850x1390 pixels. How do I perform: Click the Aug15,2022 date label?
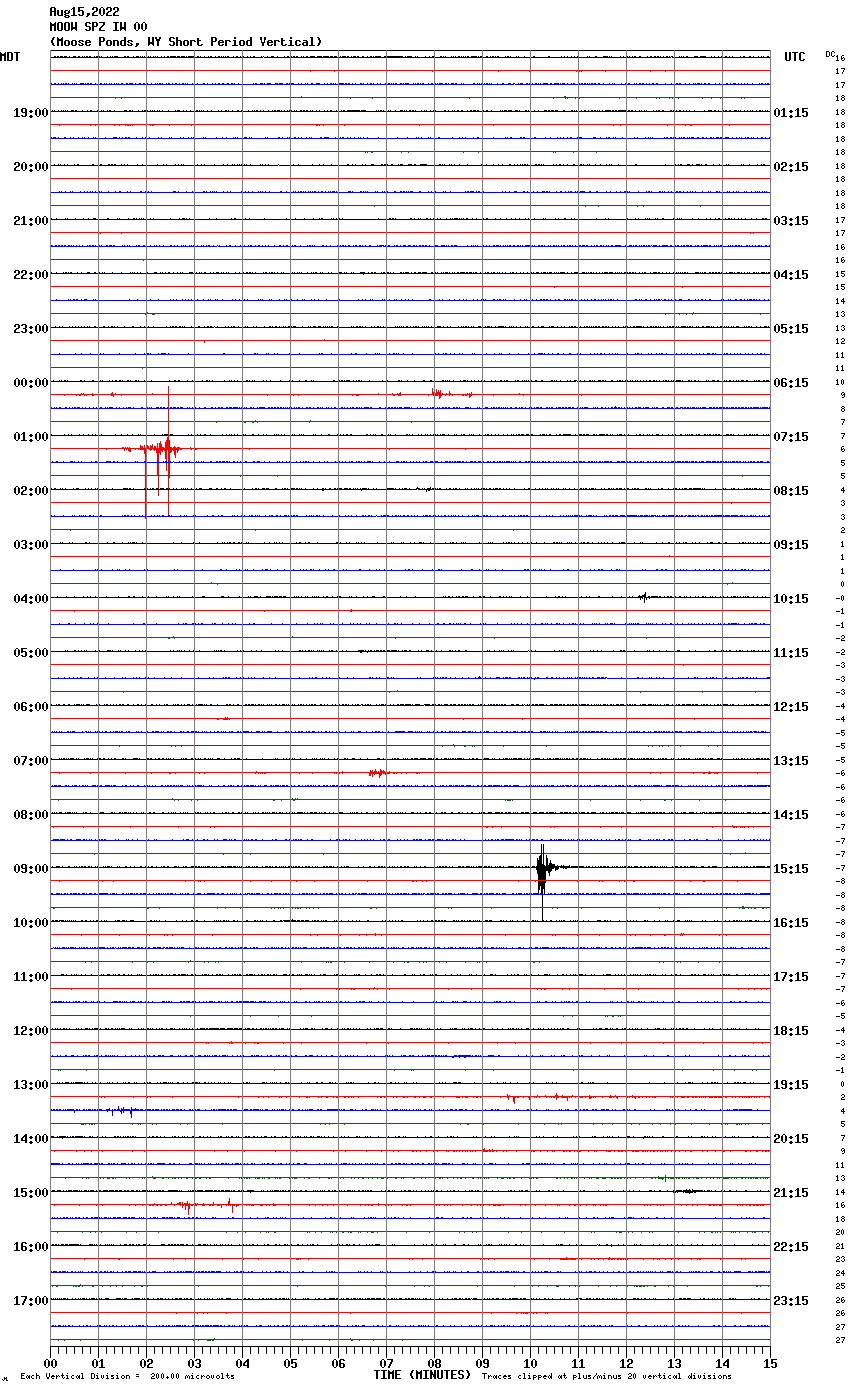[x=84, y=12]
